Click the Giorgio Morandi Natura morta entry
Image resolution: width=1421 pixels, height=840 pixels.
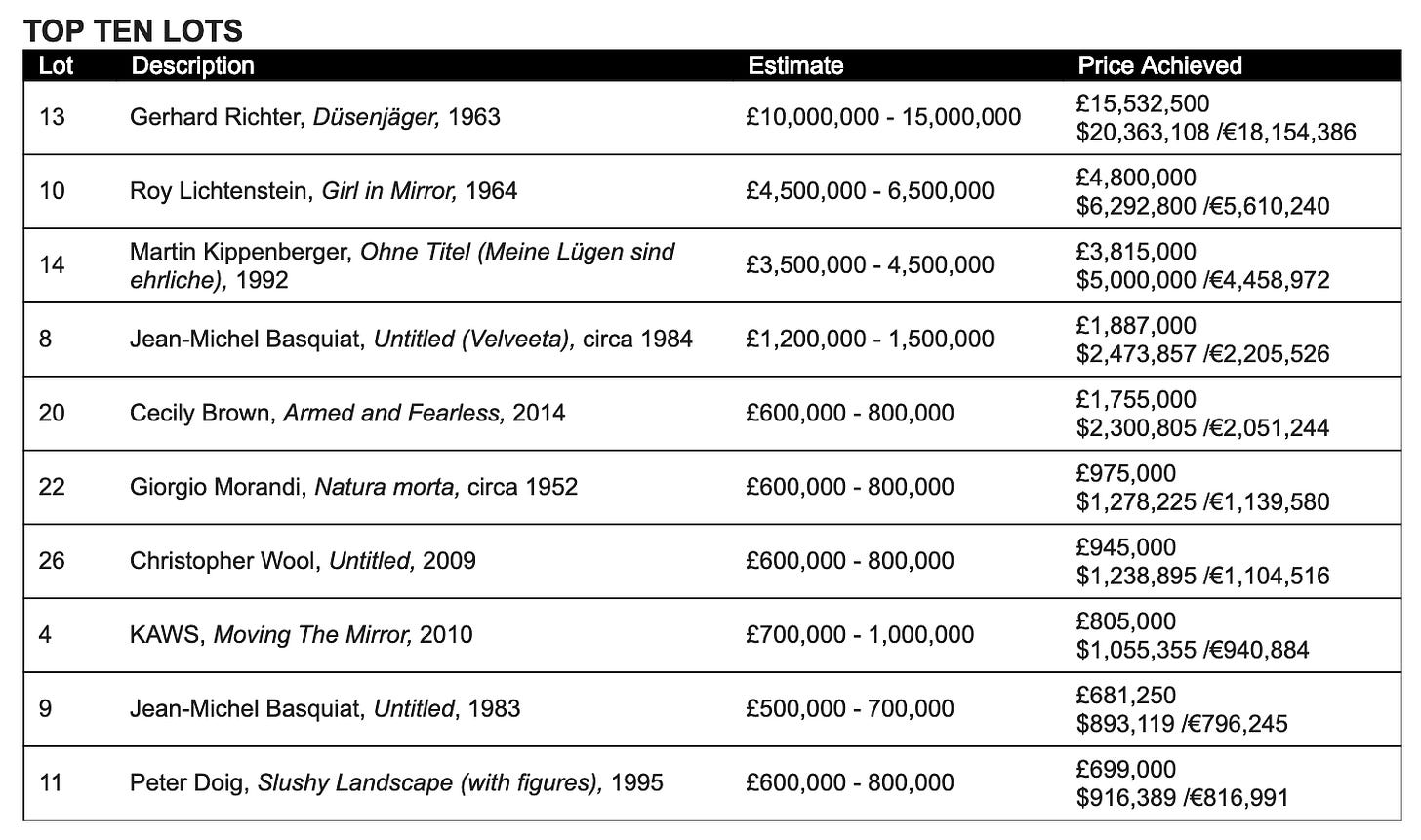coord(353,486)
